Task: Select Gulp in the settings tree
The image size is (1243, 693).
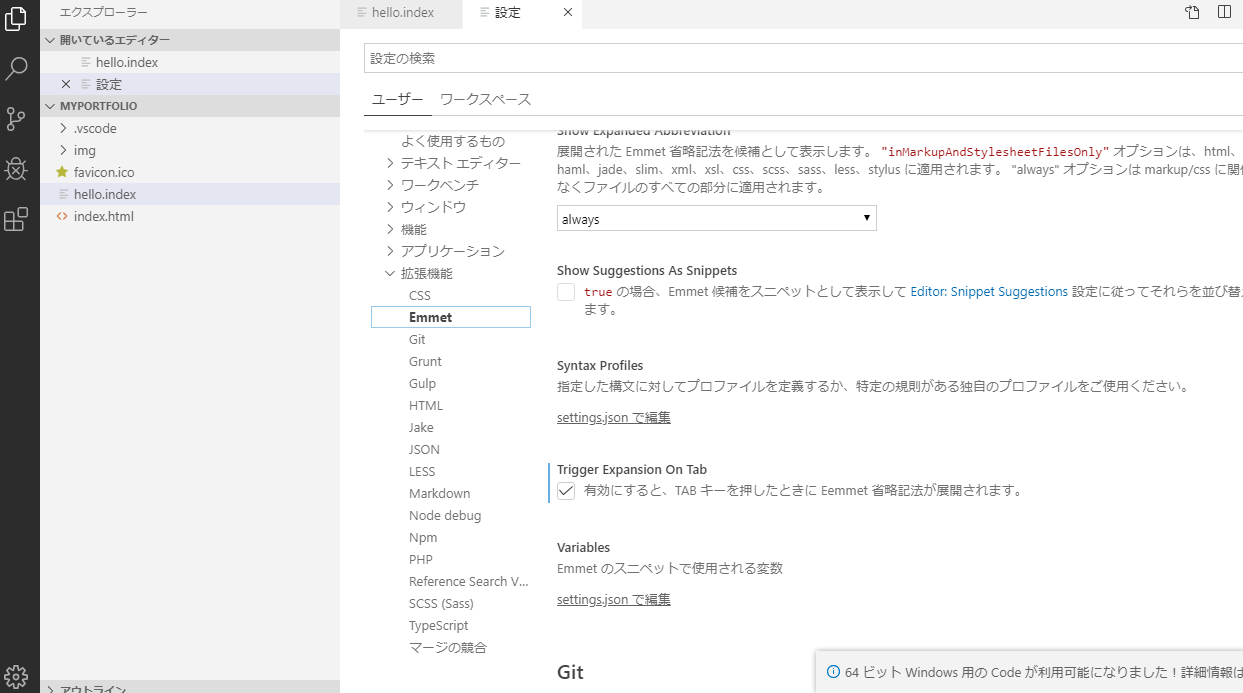Action: pyautogui.click(x=422, y=383)
